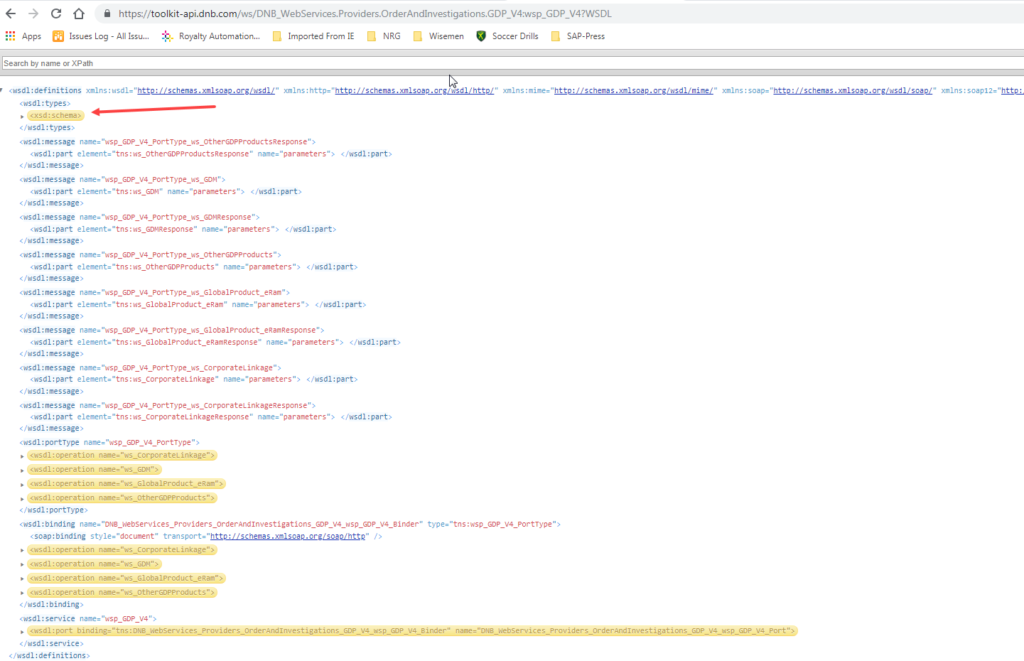Select the wsdl:portType wsp_GDP_V4_PortType tag

click(x=110, y=442)
